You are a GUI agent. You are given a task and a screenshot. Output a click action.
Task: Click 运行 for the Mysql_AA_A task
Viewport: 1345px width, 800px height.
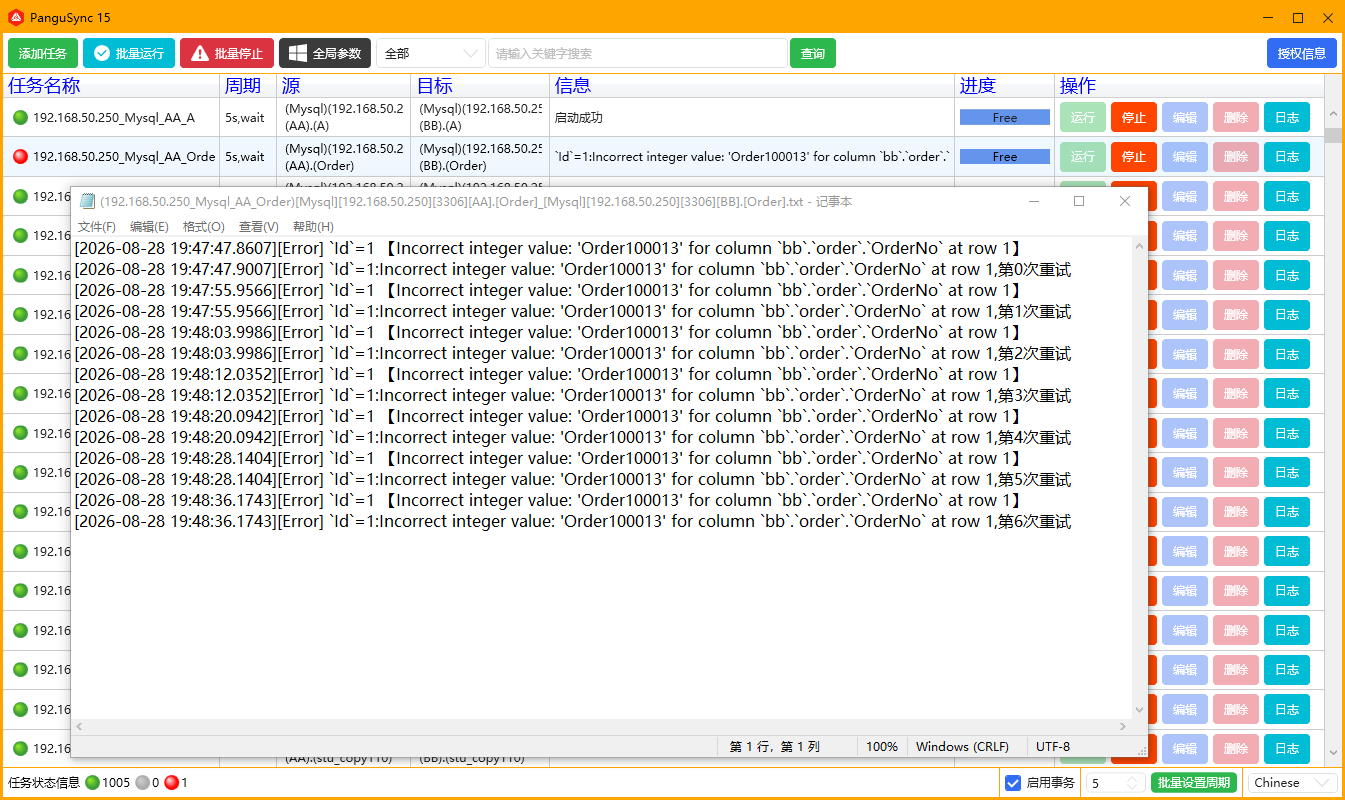tap(1083, 117)
